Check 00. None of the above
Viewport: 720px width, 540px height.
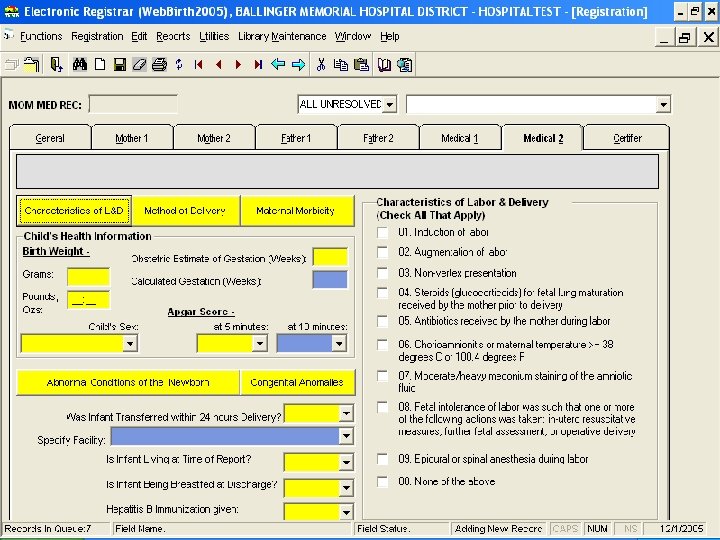pyautogui.click(x=382, y=481)
